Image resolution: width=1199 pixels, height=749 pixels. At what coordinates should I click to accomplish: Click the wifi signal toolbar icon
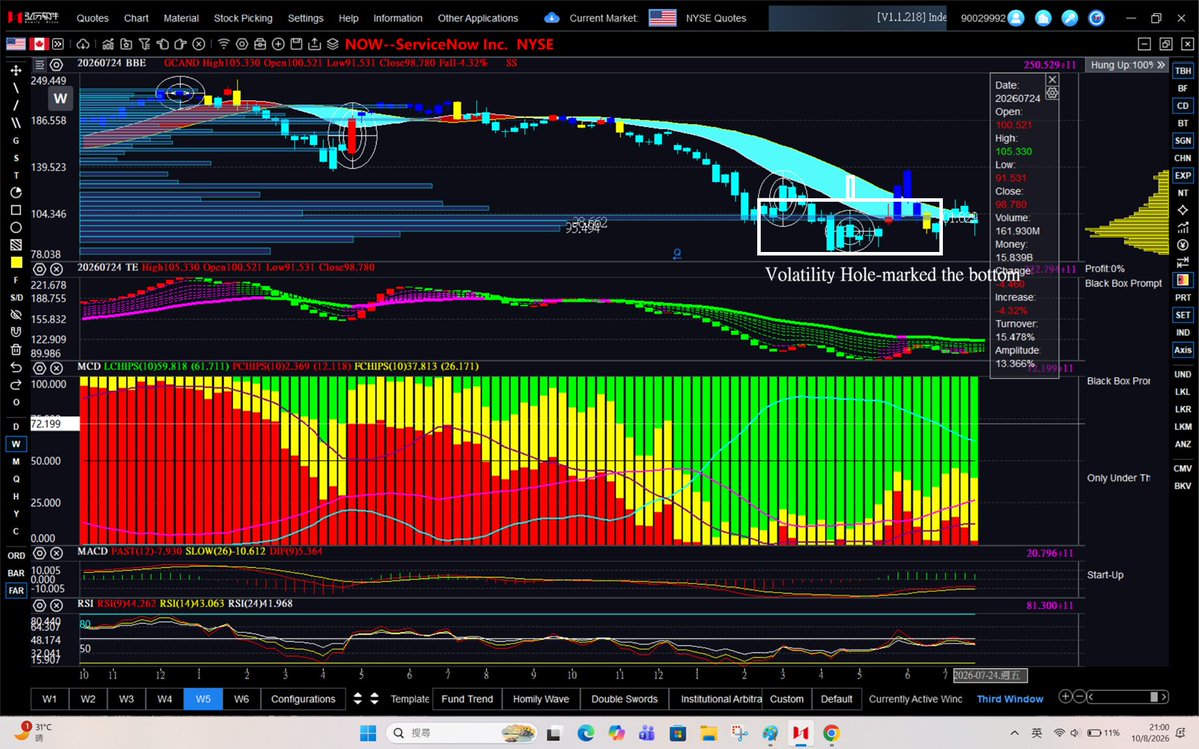[x=223, y=44]
